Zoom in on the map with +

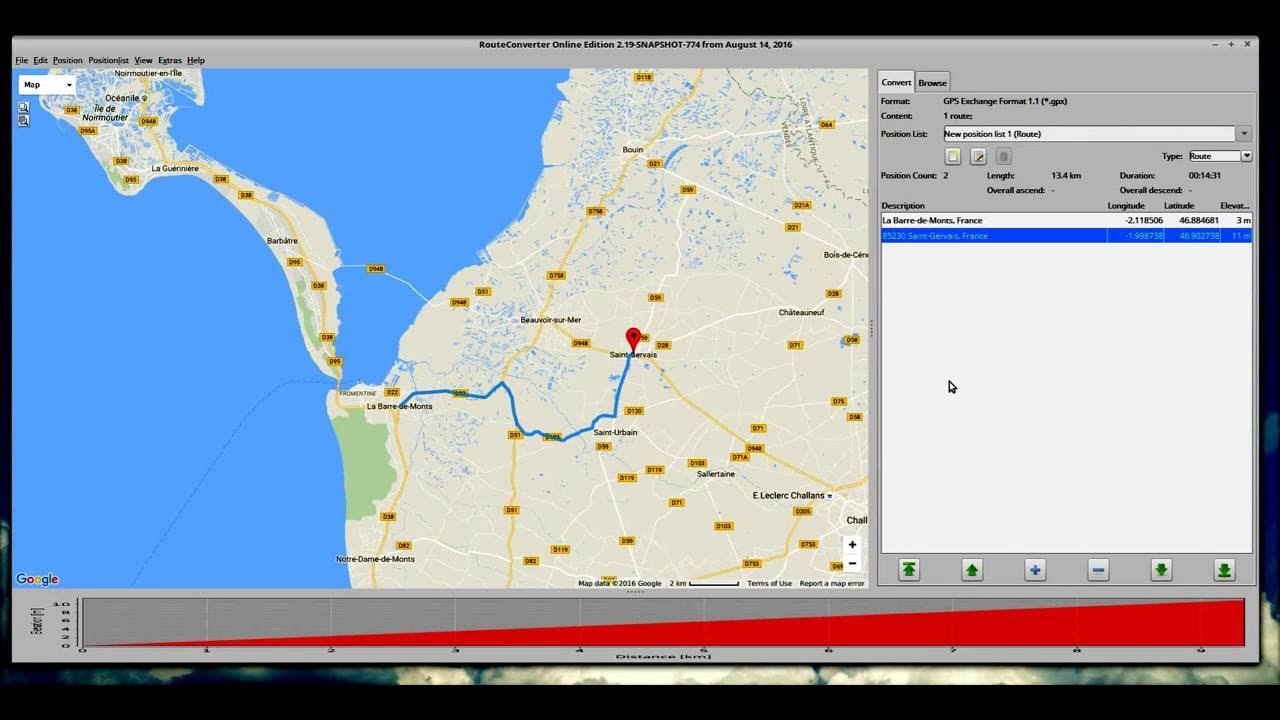pyautogui.click(x=851, y=545)
